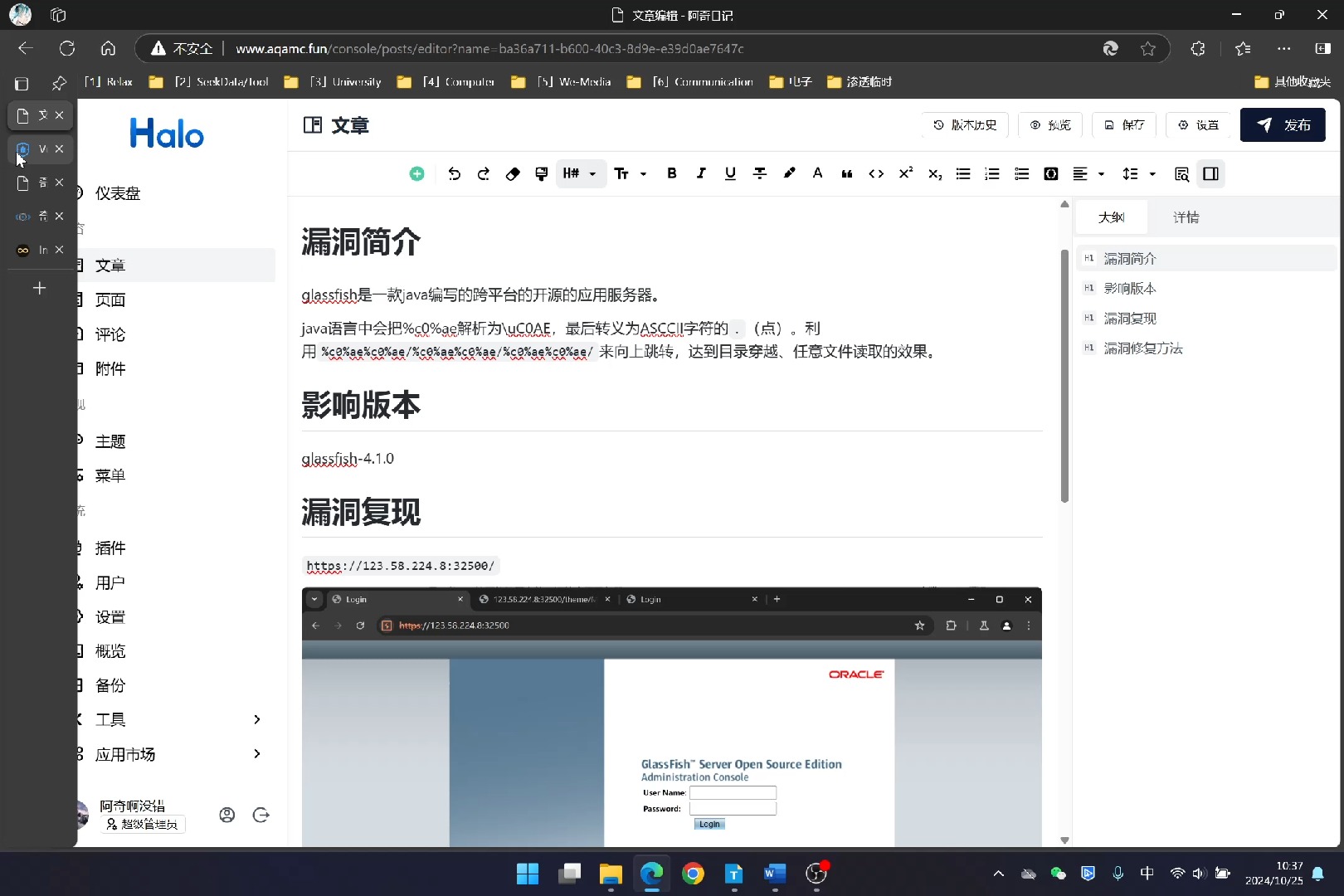Open post 设置 settings
The image size is (1344, 896).
click(1199, 125)
